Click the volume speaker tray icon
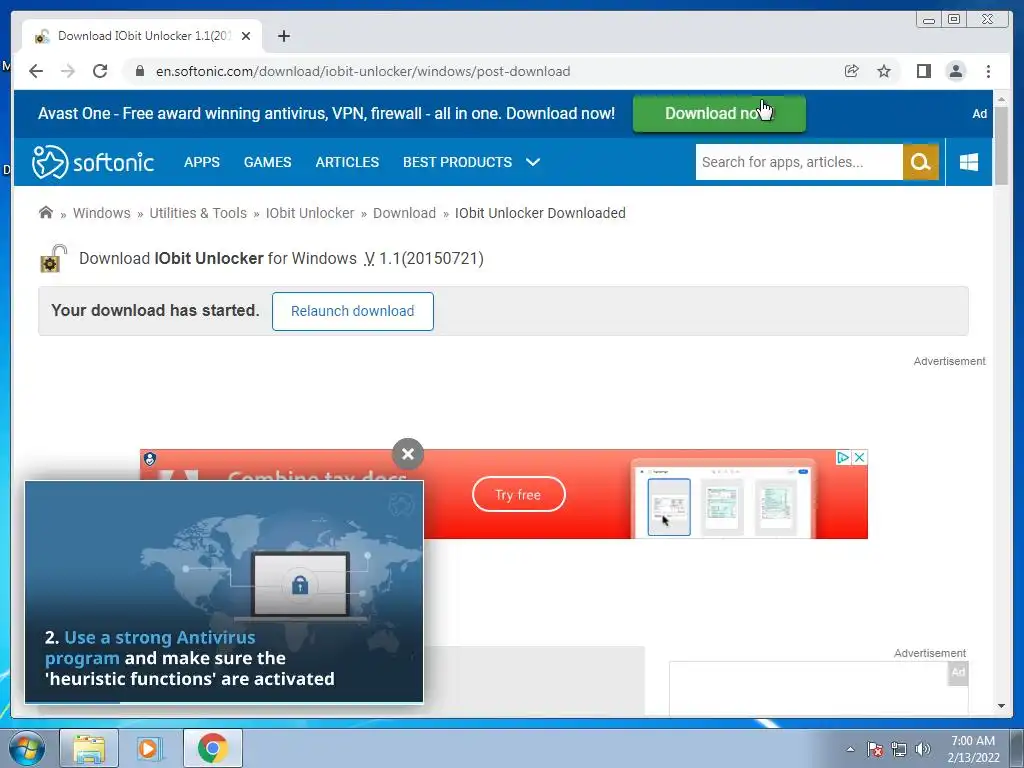The width and height of the screenshot is (1024, 768). [923, 749]
